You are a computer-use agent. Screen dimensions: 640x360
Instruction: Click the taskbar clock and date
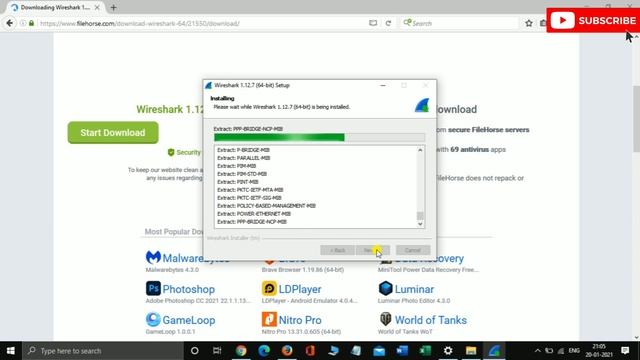598,351
